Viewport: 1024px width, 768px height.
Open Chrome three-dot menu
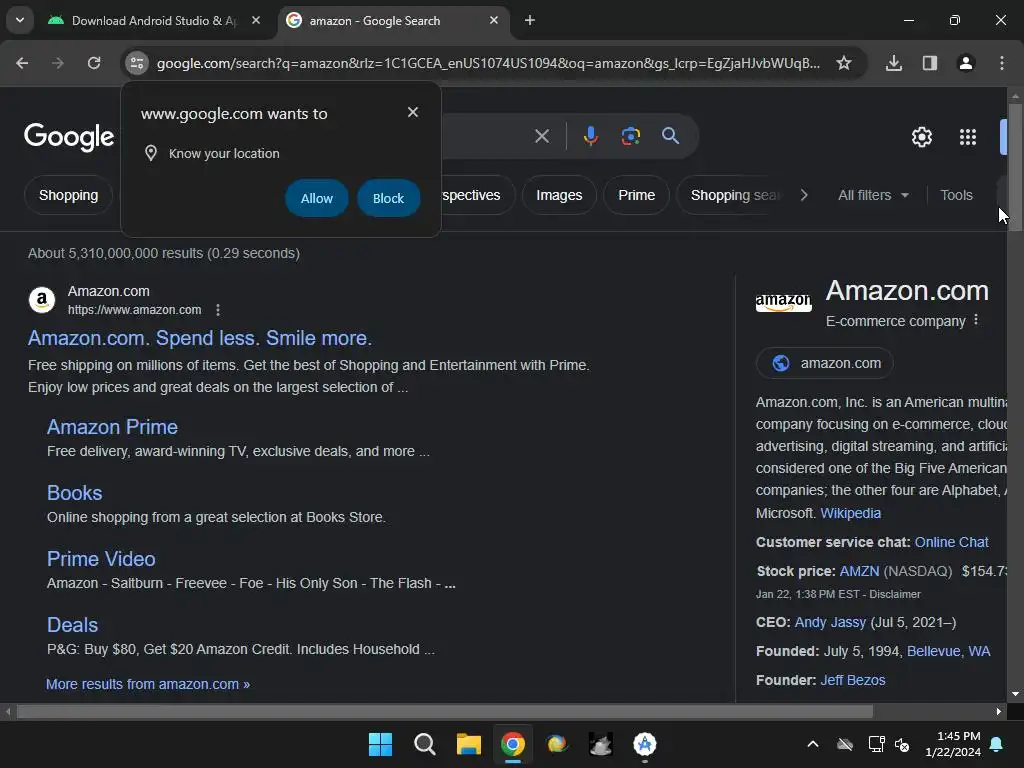click(1002, 63)
